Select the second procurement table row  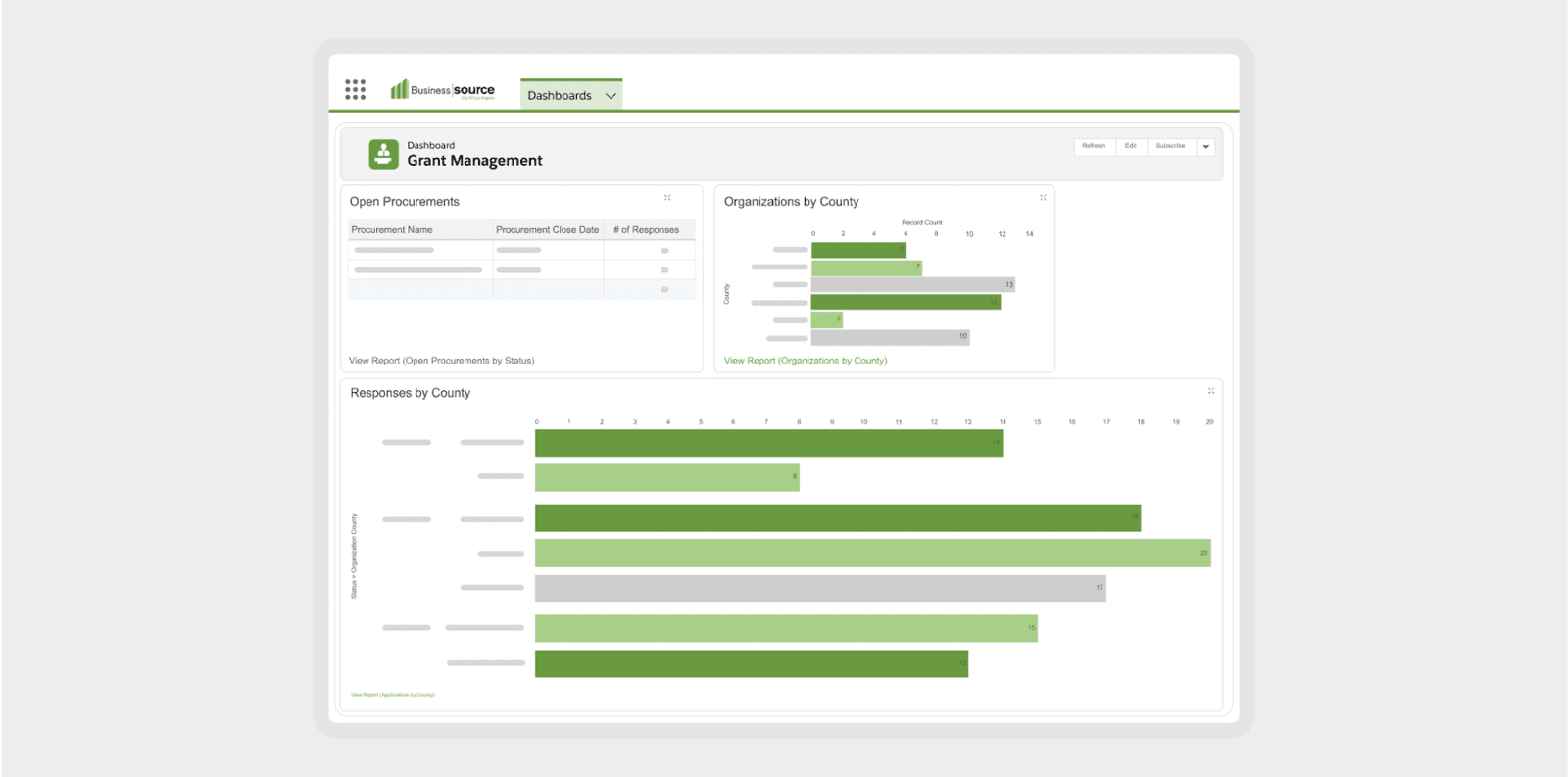[521, 269]
